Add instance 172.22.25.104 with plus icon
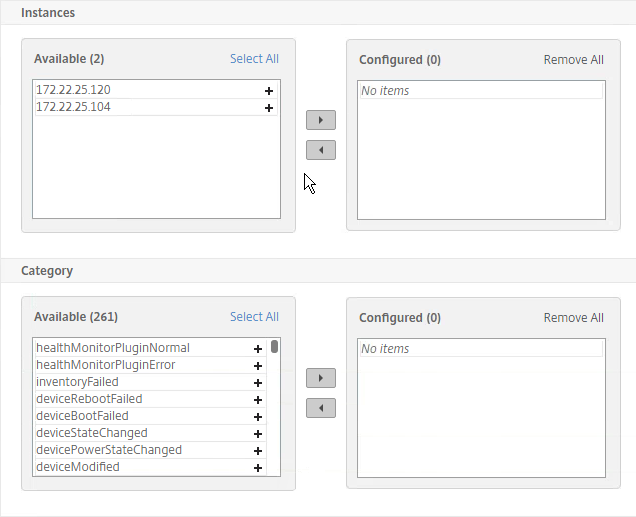This screenshot has height=517, width=636. point(269,108)
